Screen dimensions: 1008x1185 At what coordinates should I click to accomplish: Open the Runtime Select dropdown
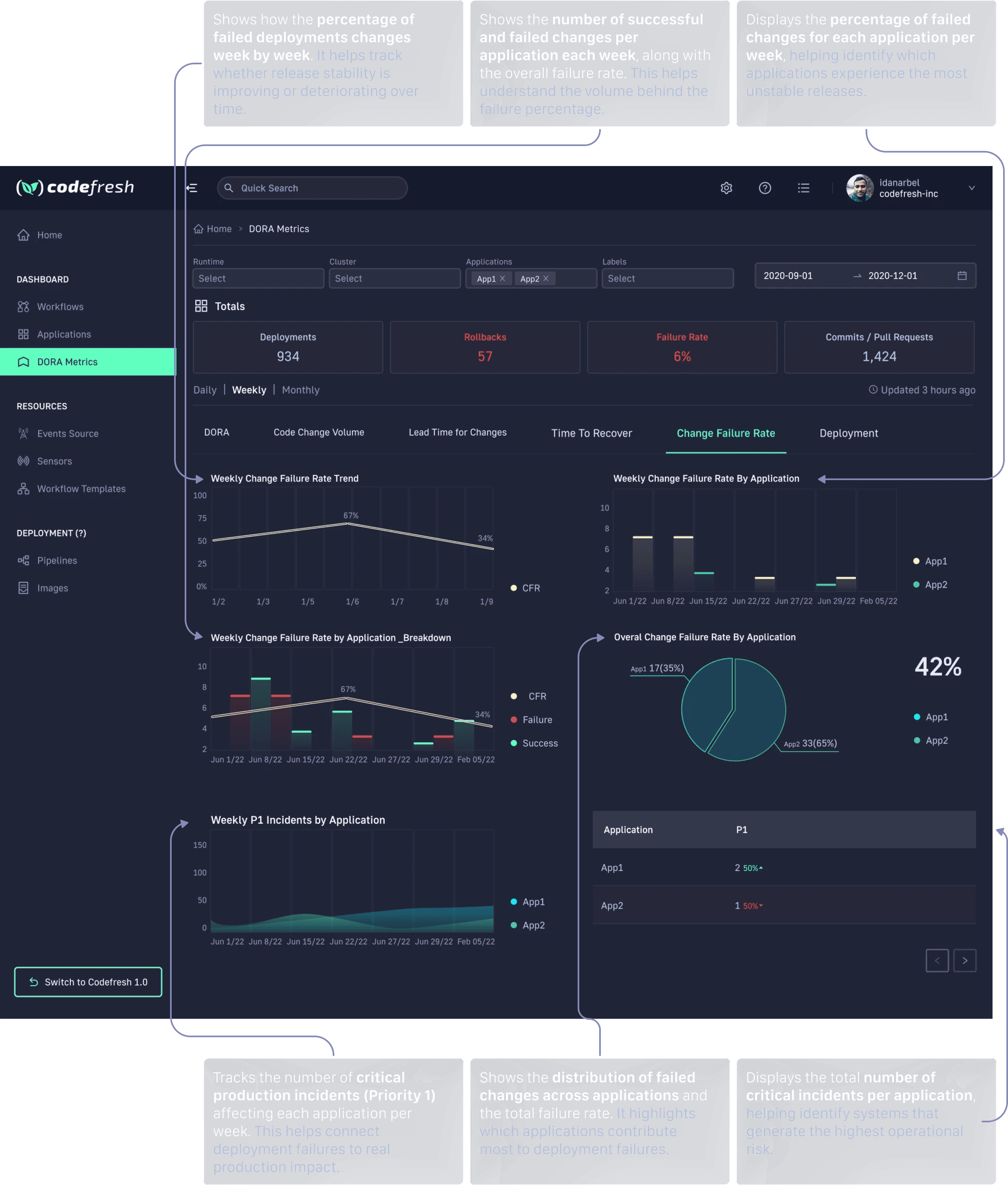(258, 278)
